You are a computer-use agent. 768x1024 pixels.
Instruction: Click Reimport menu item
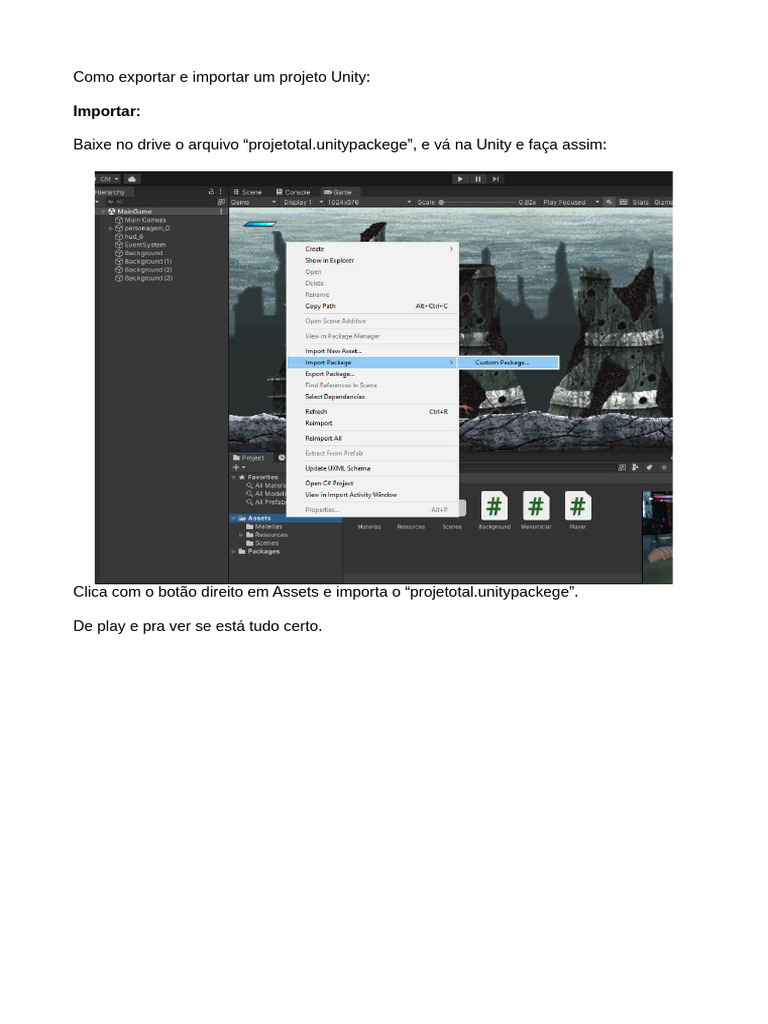pos(373,423)
